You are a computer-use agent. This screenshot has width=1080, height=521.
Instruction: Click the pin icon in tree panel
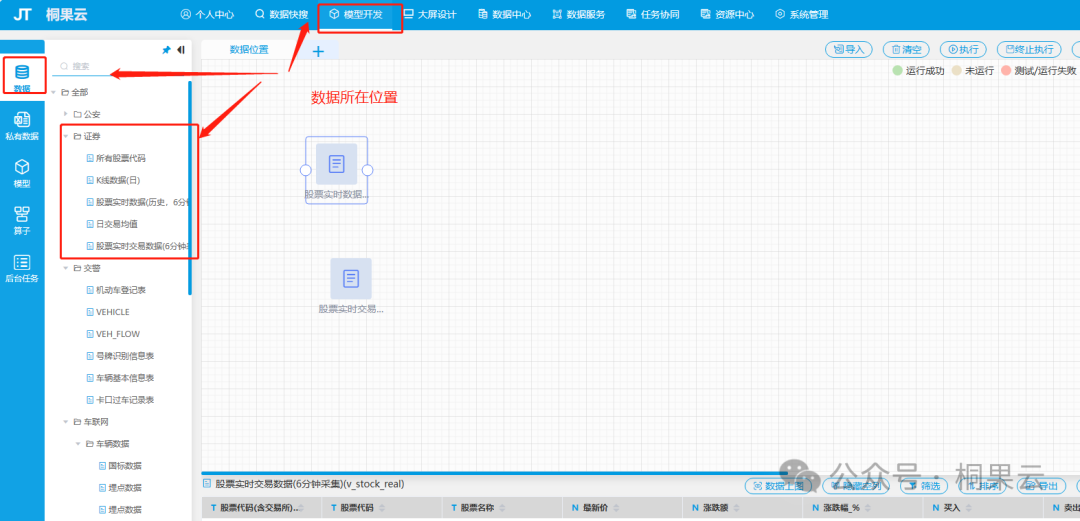pyautogui.click(x=166, y=50)
